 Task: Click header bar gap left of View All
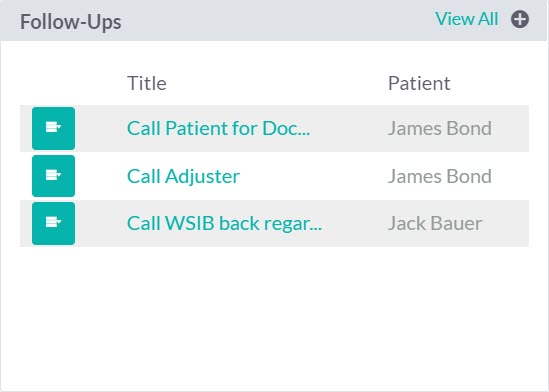tap(278, 20)
